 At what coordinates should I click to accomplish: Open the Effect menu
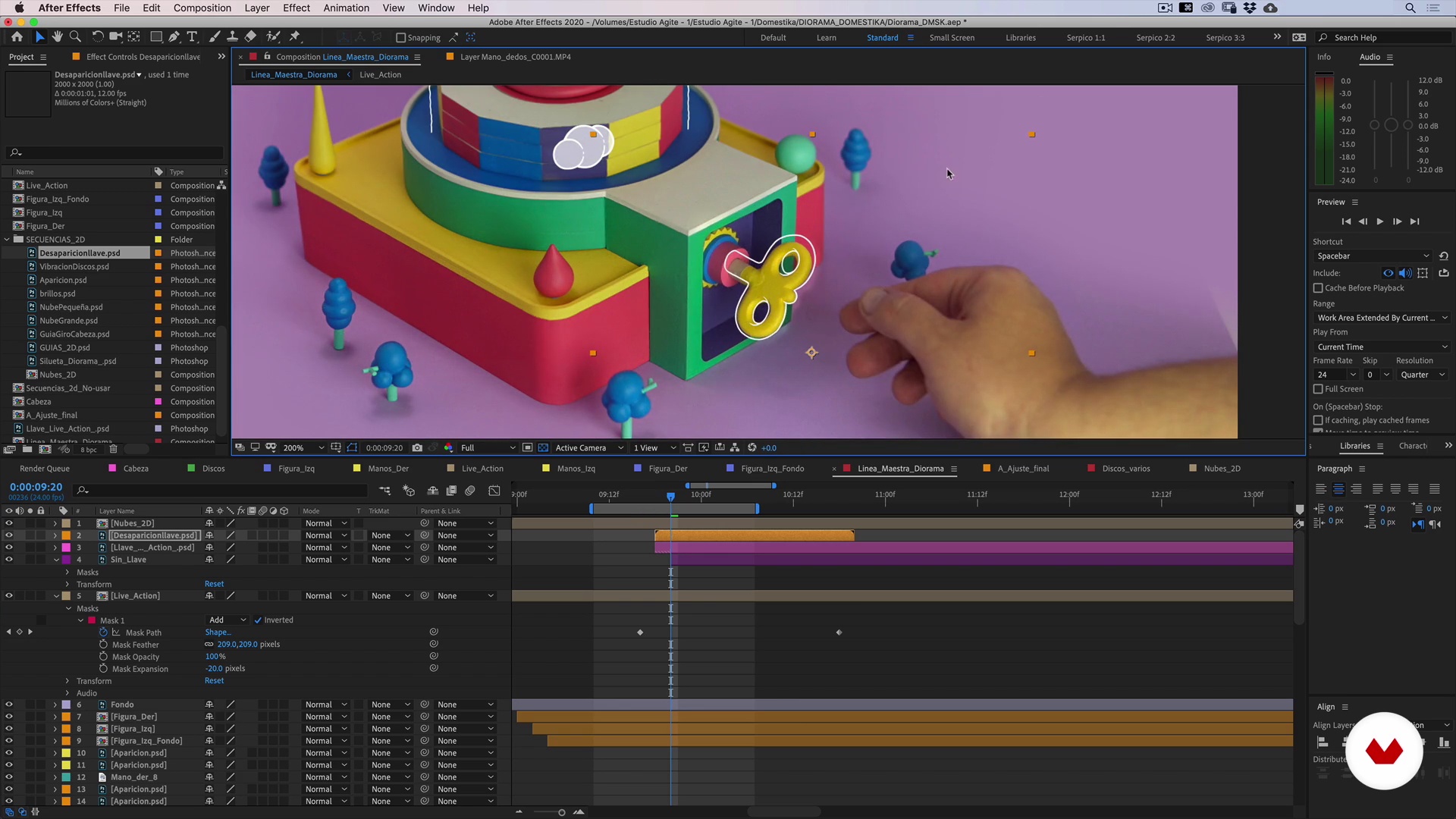click(297, 8)
